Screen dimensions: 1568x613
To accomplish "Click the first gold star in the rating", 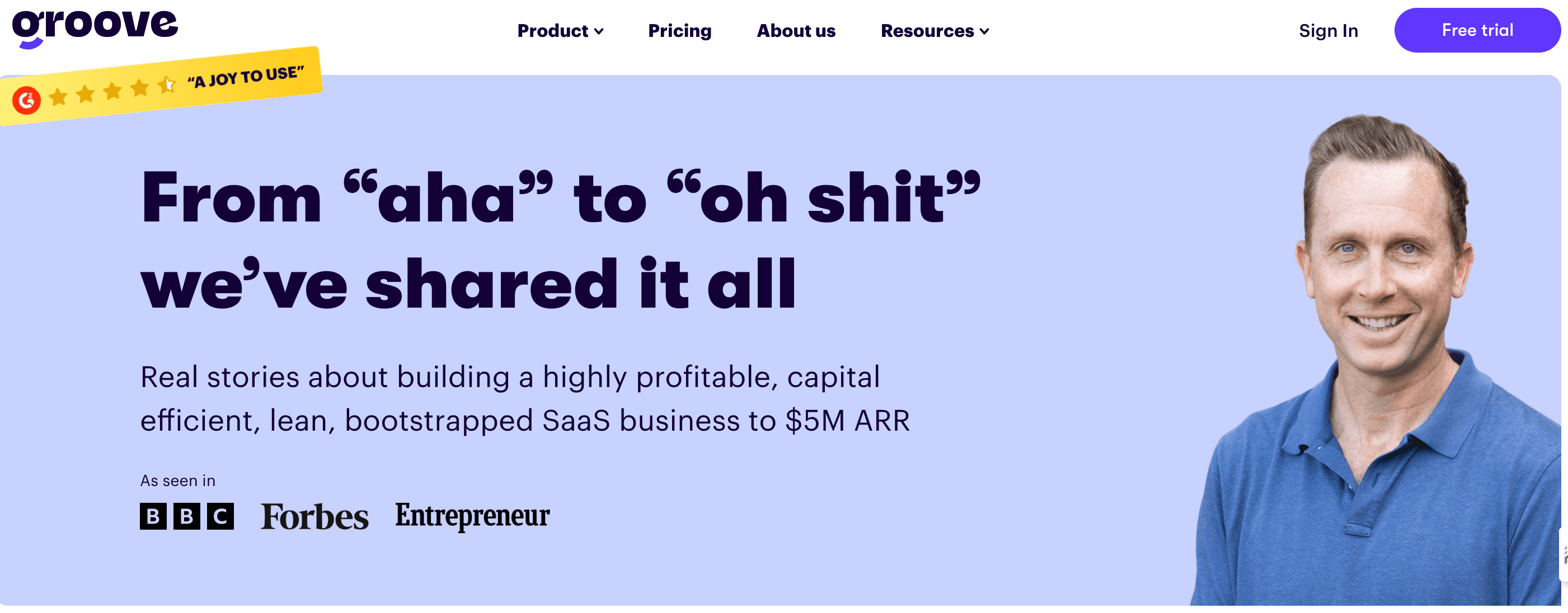I will [x=58, y=97].
